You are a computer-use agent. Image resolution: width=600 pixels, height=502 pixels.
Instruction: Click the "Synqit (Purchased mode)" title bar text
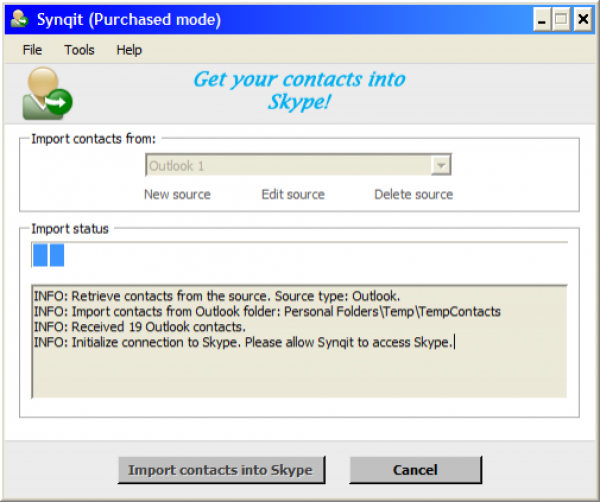click(x=129, y=20)
